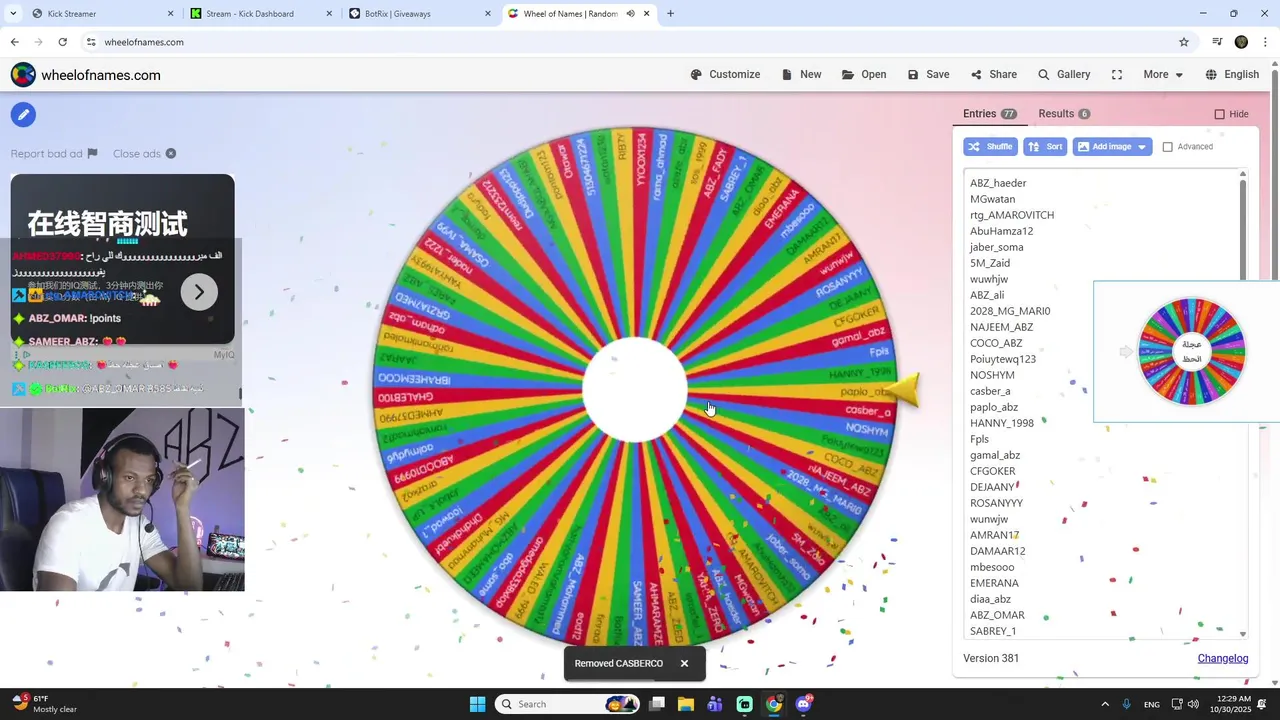This screenshot has height=720, width=1280.
Task: Open Kick app icon on taskbar
Action: click(744, 704)
